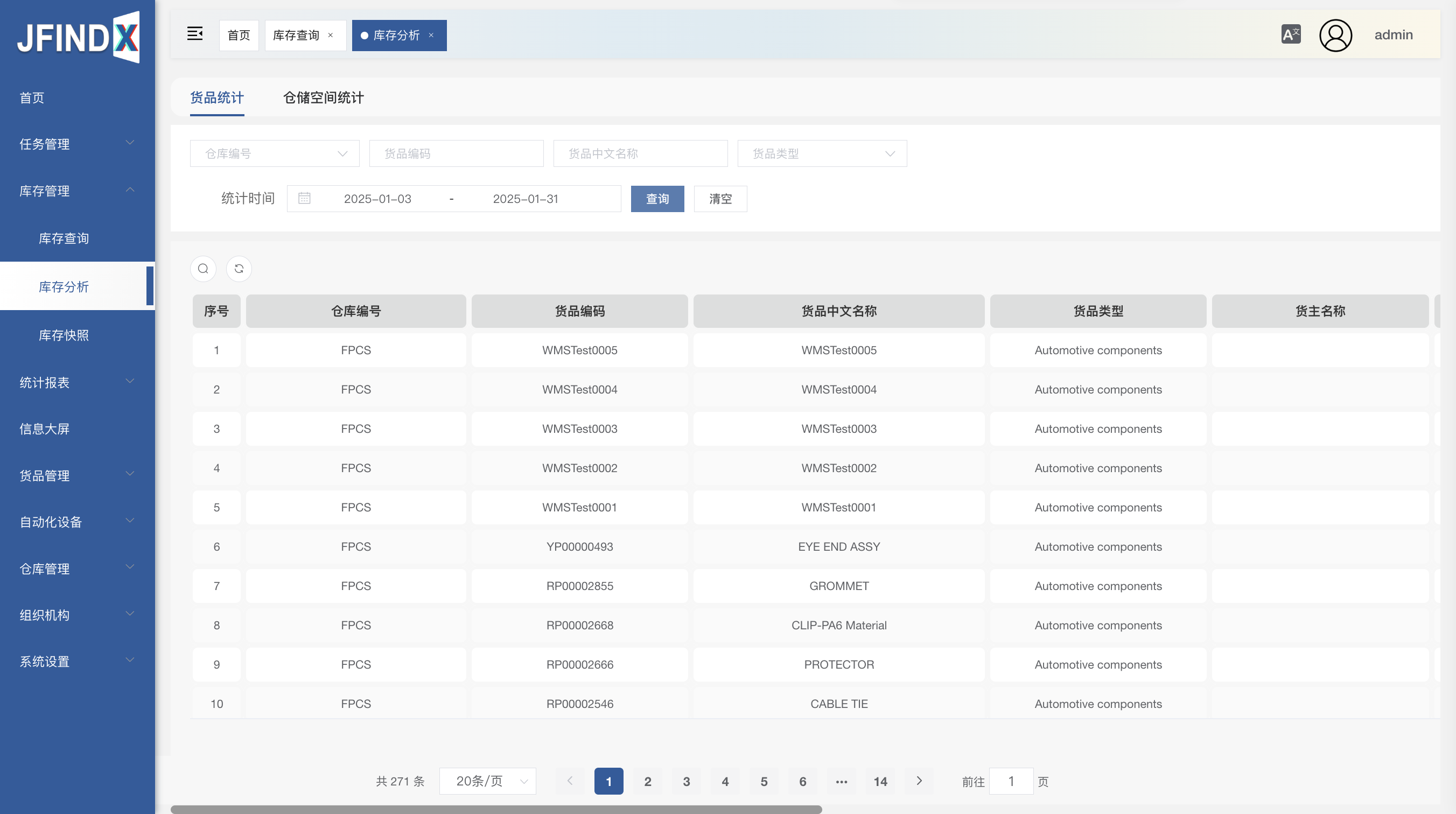The image size is (1456, 814).
Task: Click the table refresh icon
Action: (x=239, y=269)
